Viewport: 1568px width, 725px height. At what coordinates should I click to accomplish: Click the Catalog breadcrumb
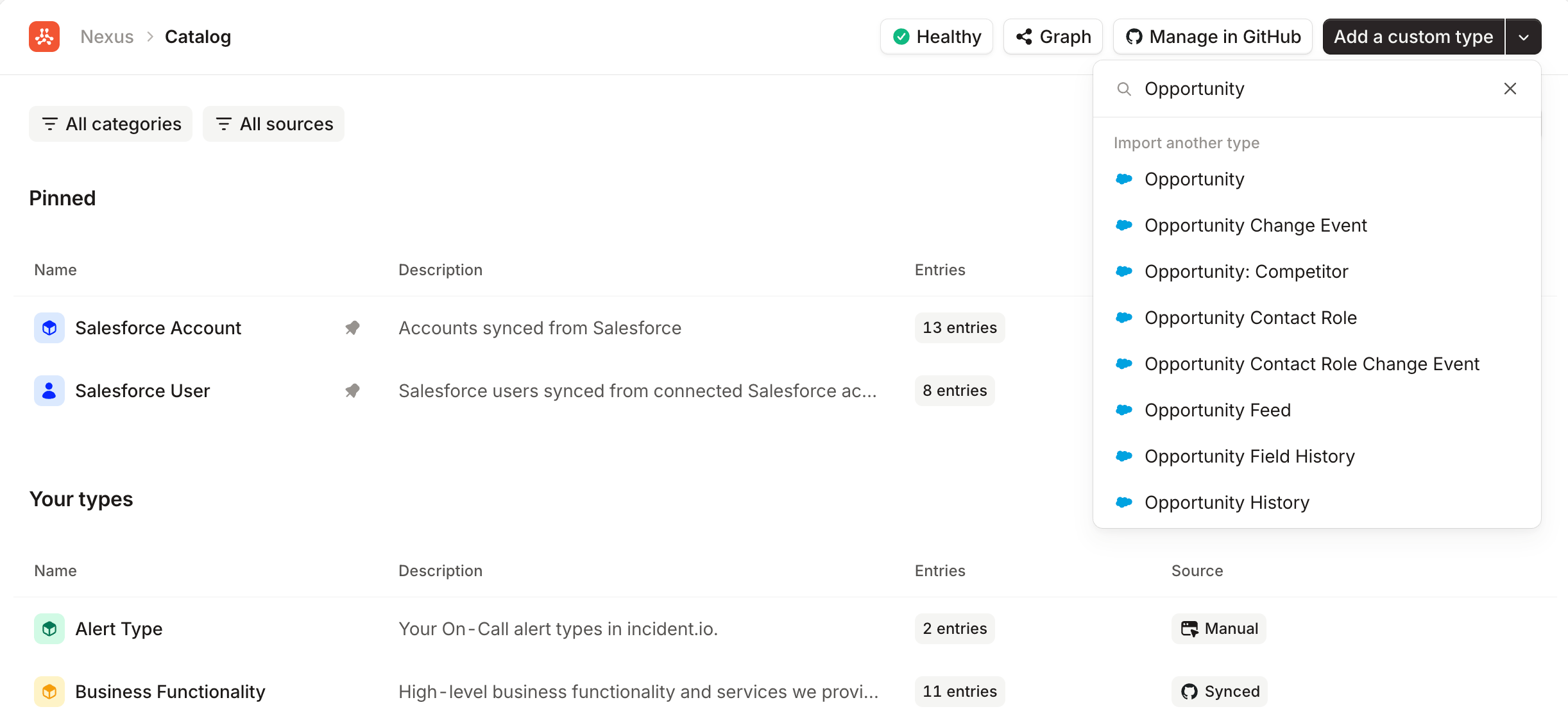(x=198, y=37)
